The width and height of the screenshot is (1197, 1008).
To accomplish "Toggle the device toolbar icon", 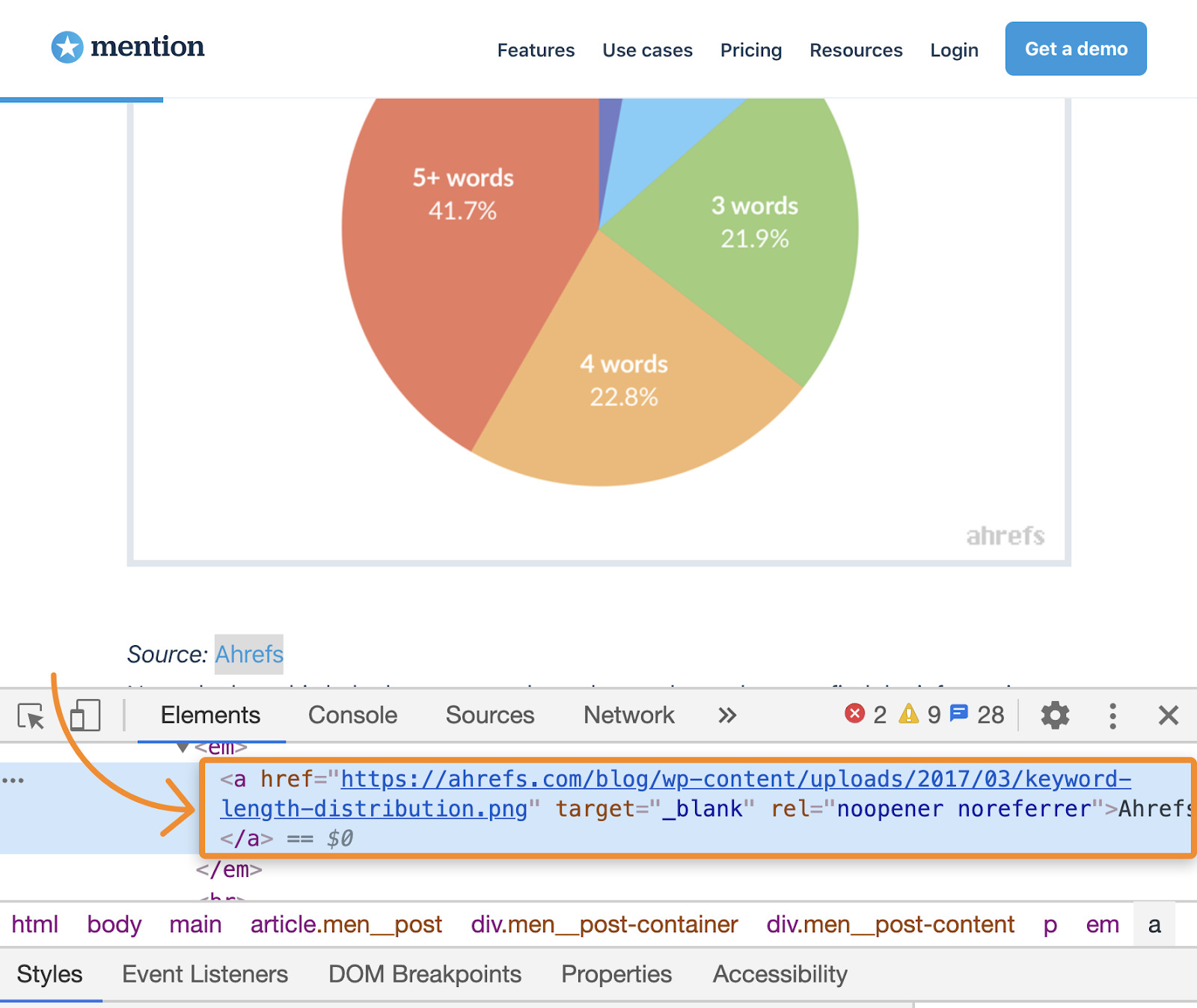I will coord(85,715).
